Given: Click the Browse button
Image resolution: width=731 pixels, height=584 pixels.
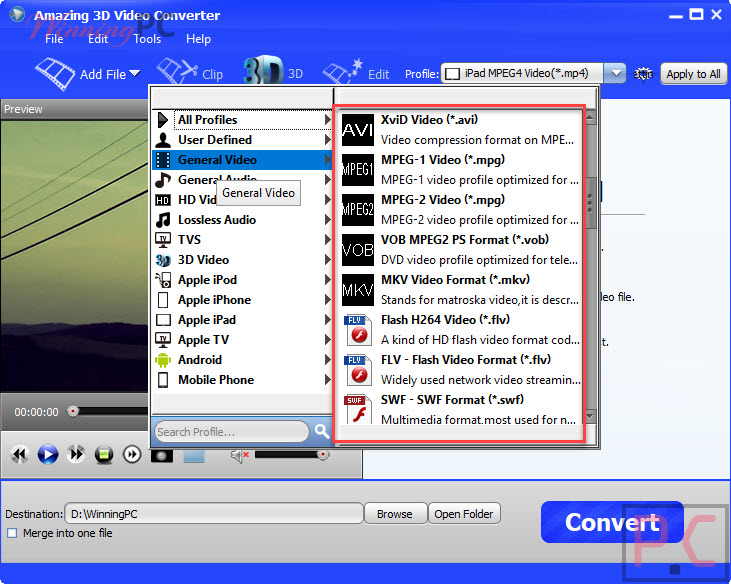Looking at the screenshot, I should (395, 514).
